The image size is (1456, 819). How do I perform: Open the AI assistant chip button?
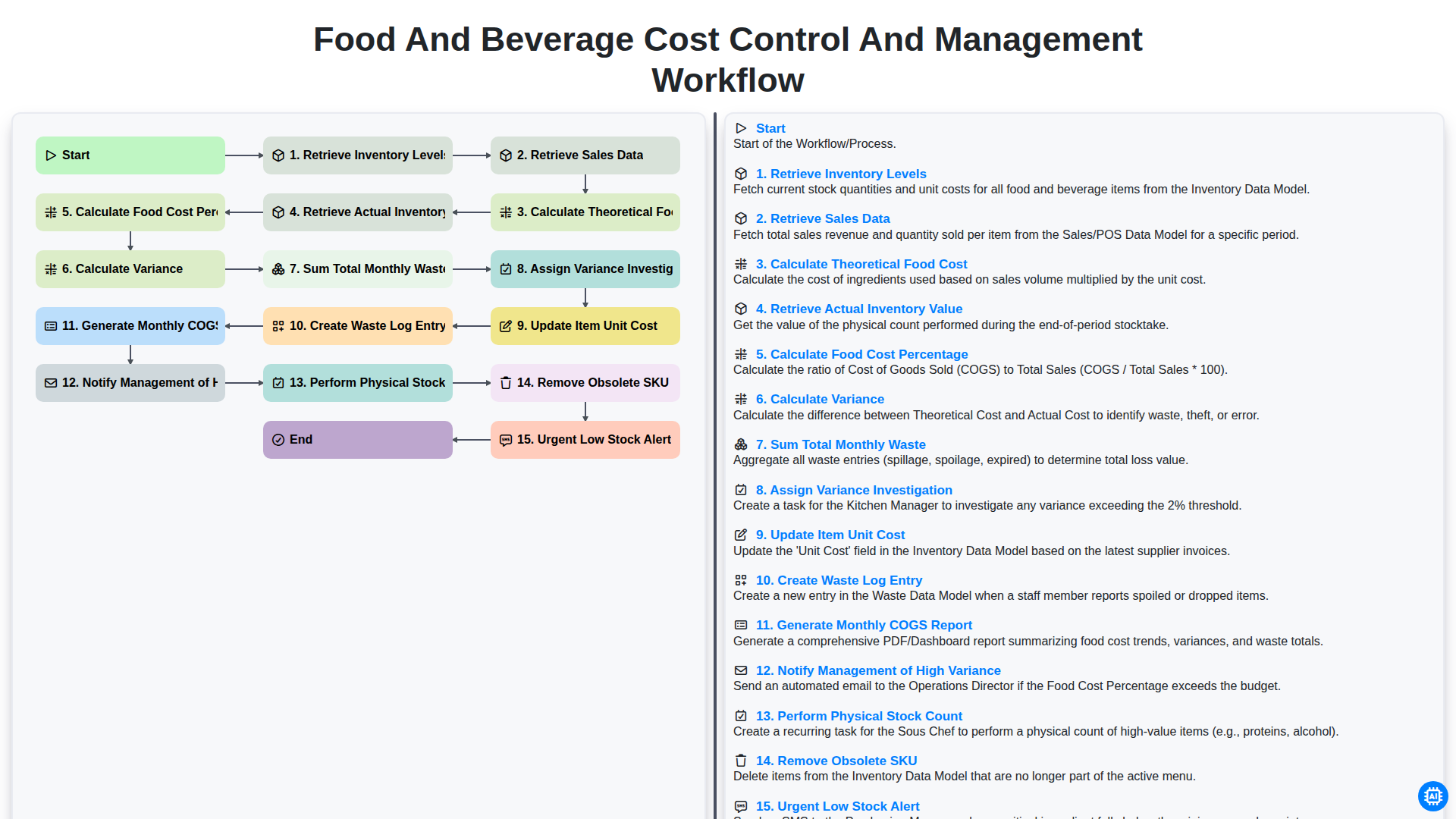(x=1432, y=796)
